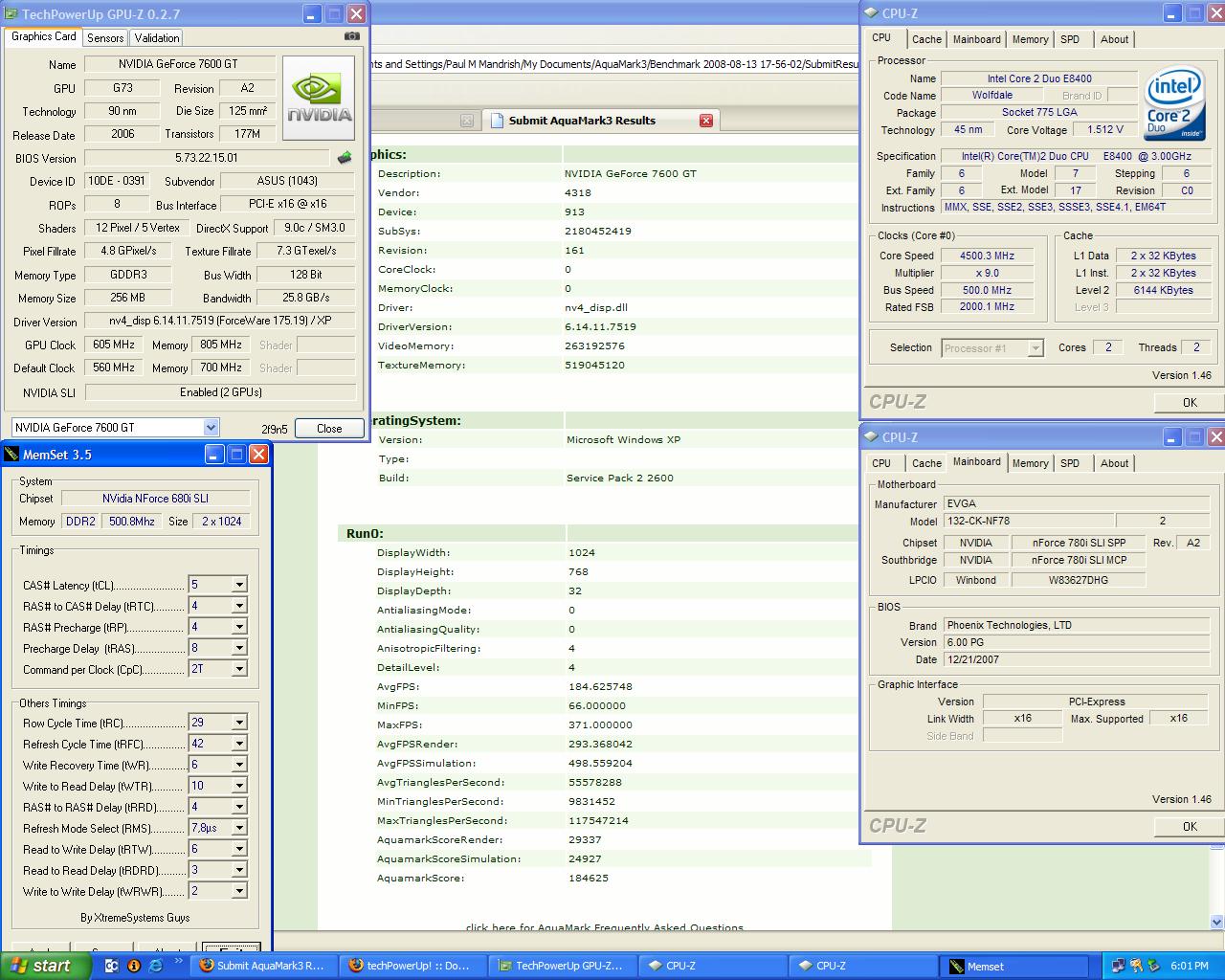Click the first system tray monitor icon
Viewport: 1225px width, 980px height.
point(1118,966)
